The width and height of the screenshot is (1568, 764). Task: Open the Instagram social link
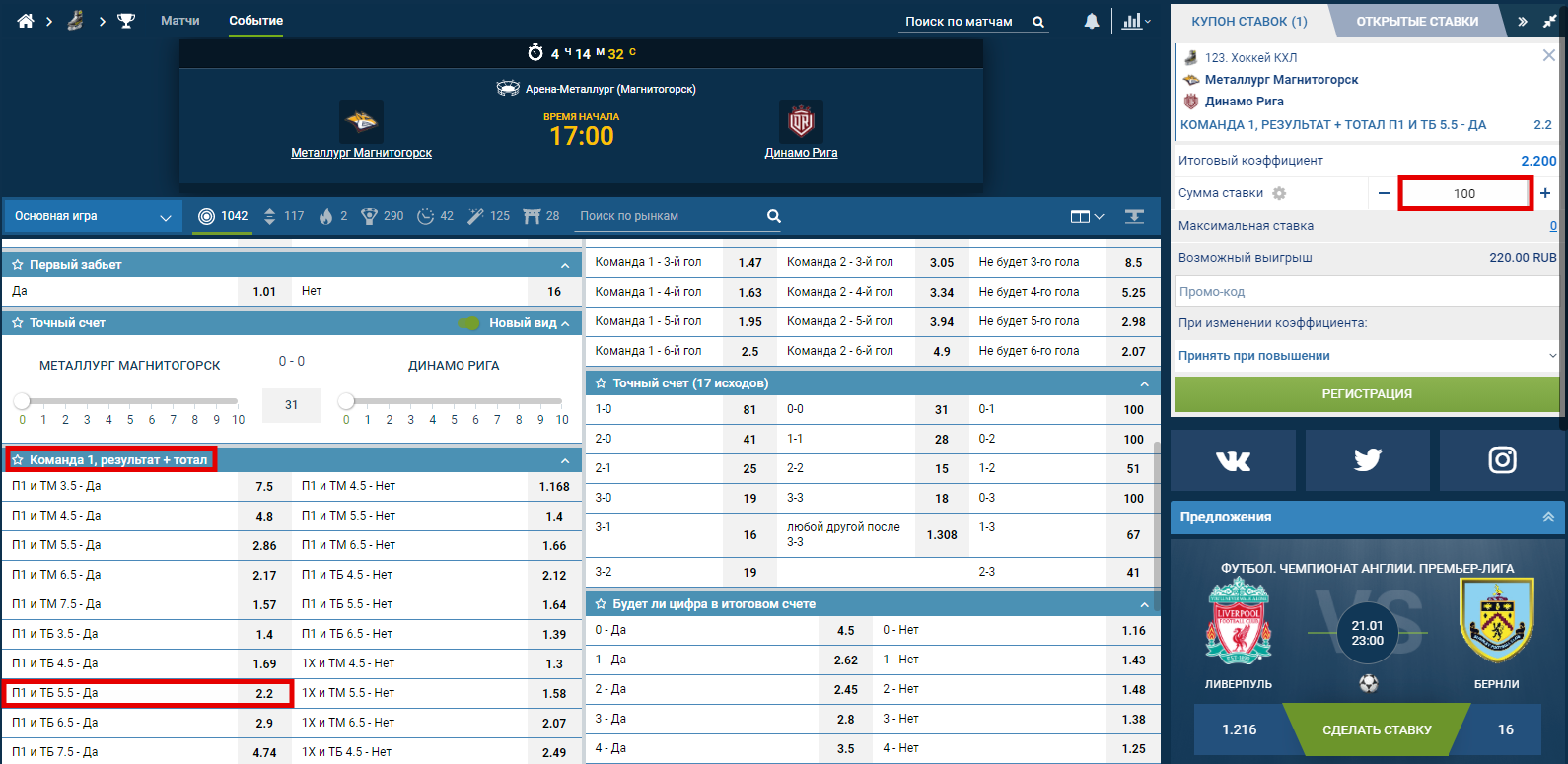[x=1501, y=460]
